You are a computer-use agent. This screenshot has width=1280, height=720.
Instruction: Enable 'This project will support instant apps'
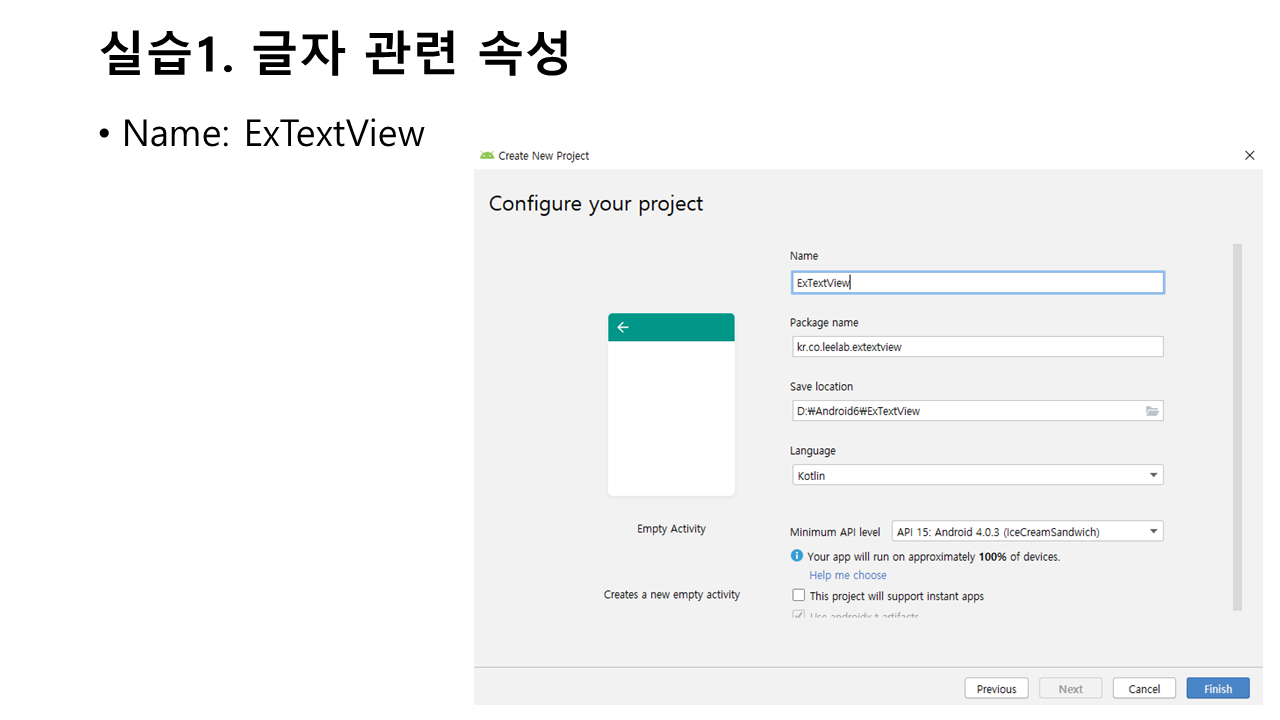(799, 596)
